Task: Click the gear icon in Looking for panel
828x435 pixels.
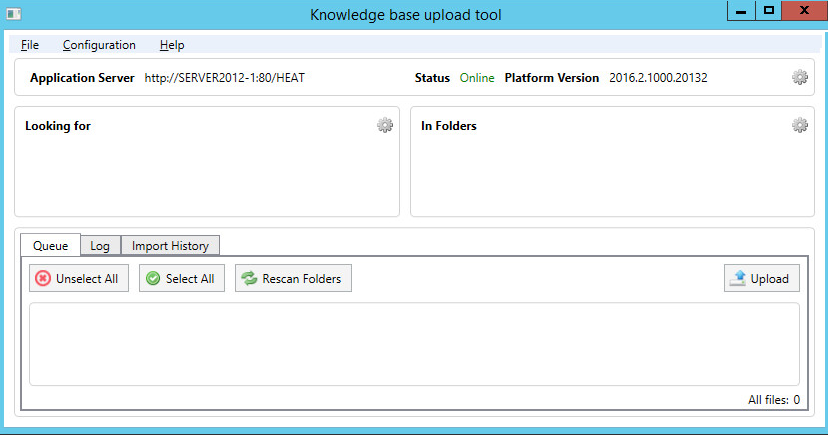Action: (384, 125)
